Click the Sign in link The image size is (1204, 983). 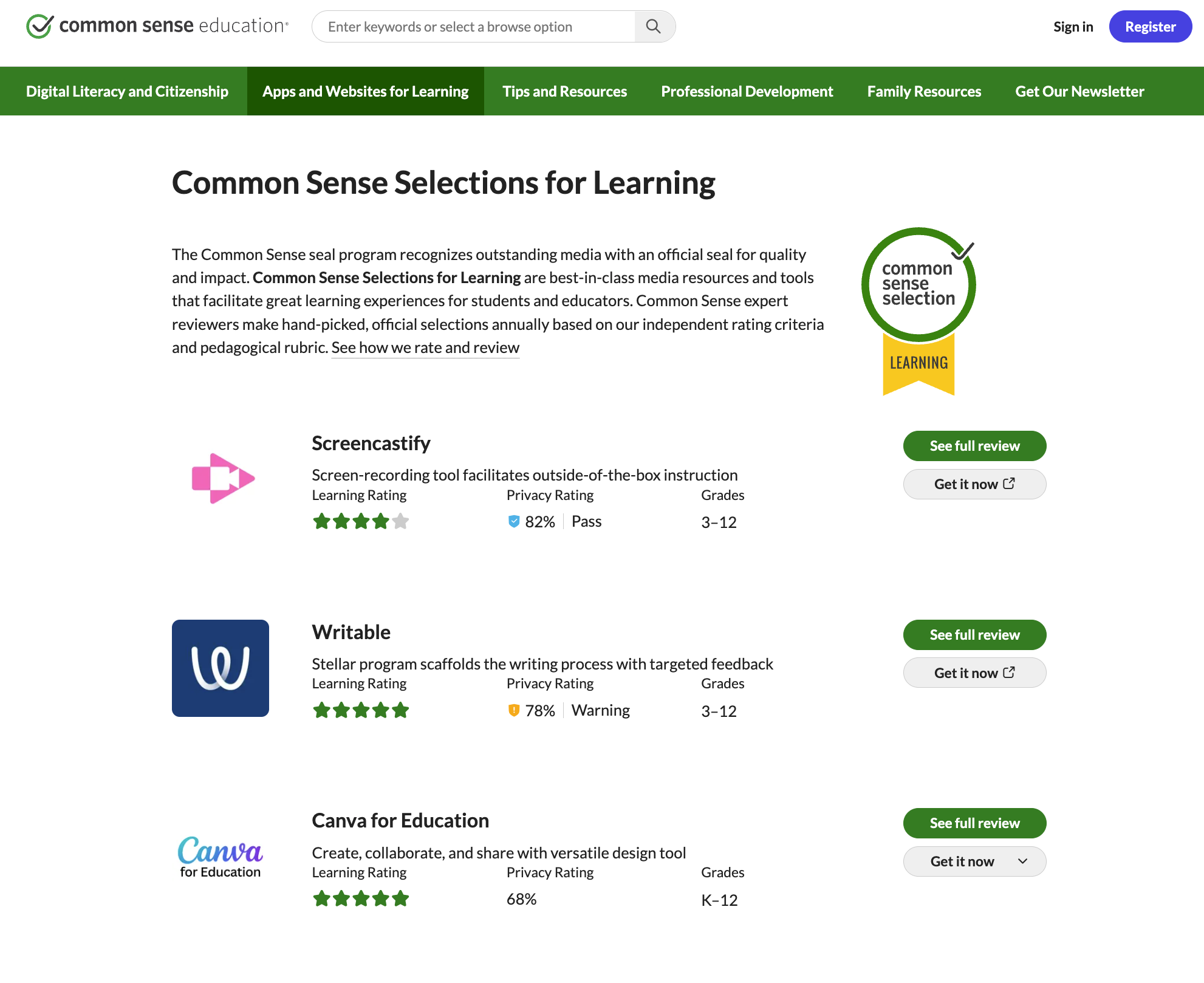click(1073, 27)
